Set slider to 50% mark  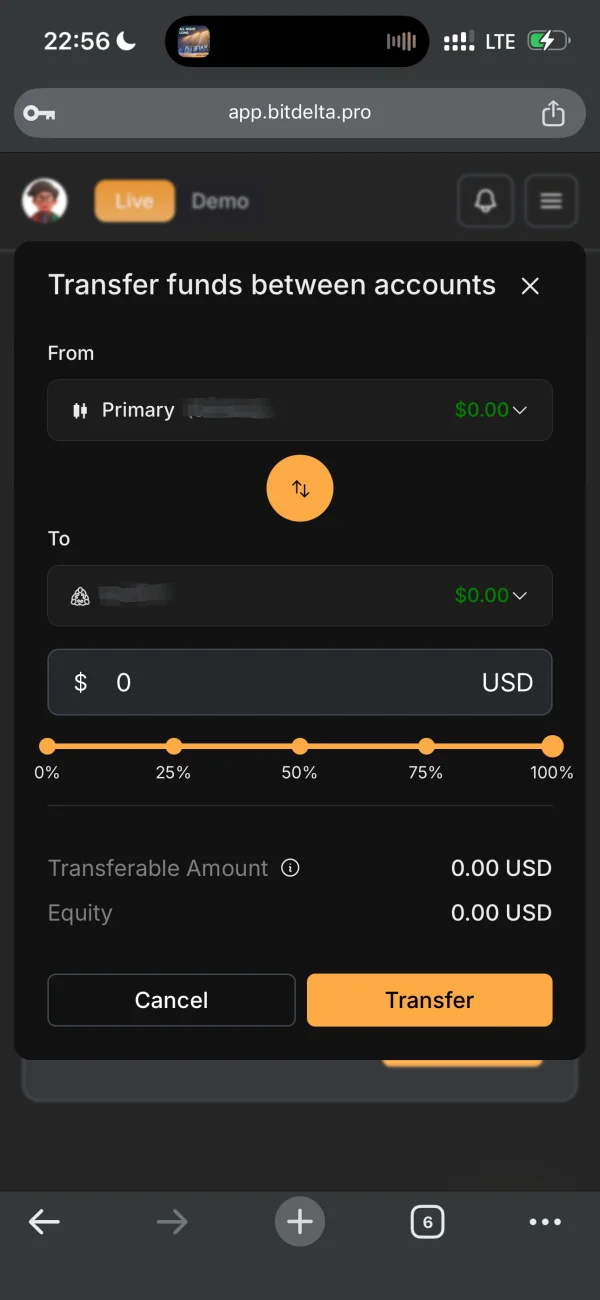(x=300, y=746)
